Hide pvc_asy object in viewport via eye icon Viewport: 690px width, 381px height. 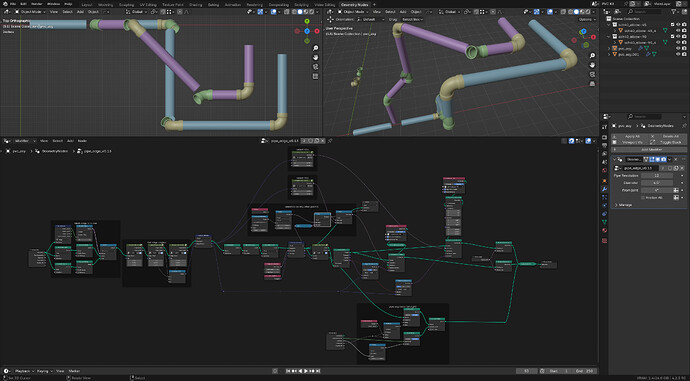[678, 48]
